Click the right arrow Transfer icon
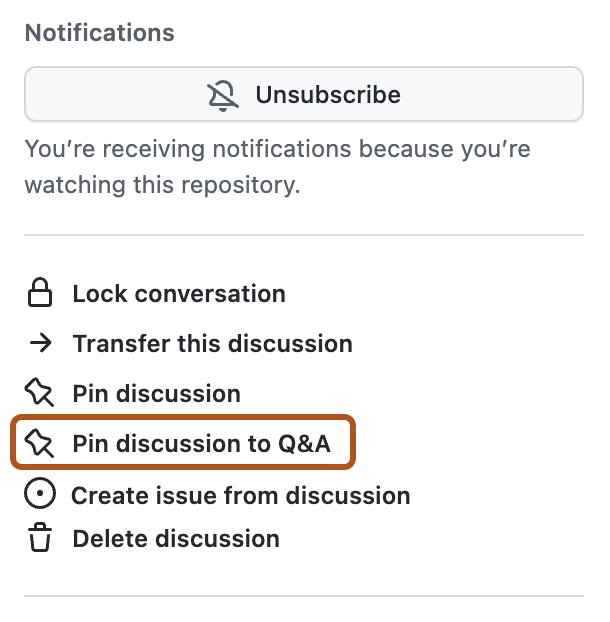Image resolution: width=610 pixels, height=622 pixels. (x=40, y=344)
